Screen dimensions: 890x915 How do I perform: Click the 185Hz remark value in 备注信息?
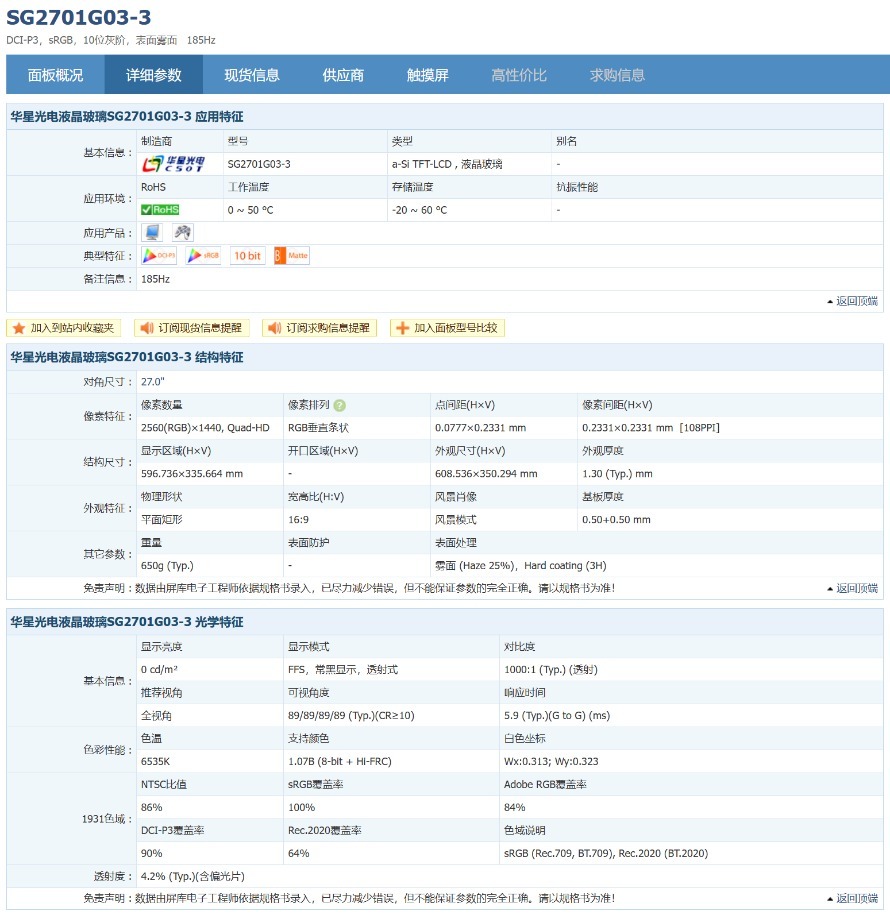155,279
